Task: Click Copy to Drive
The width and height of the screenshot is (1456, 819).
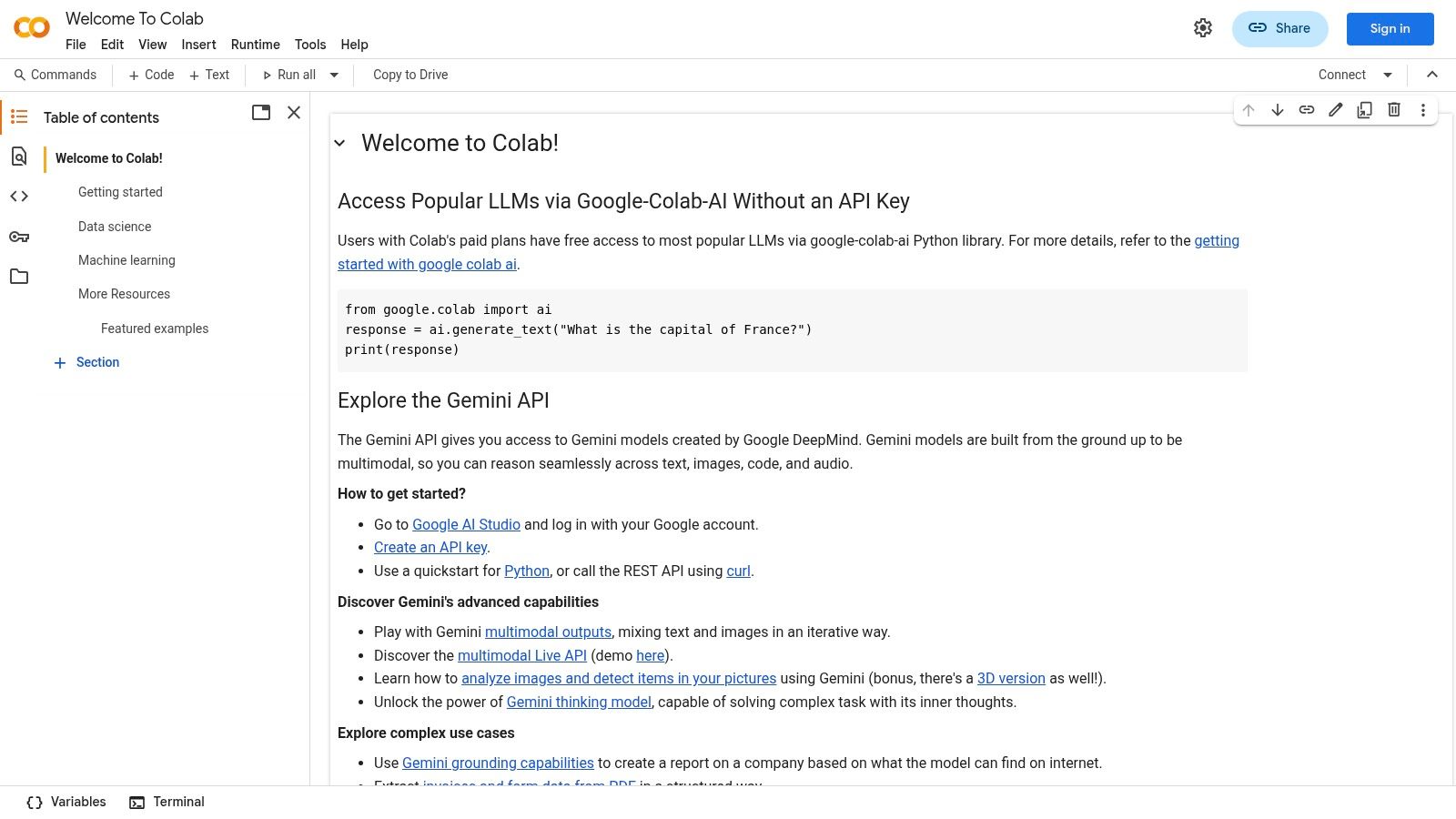Action: [x=410, y=75]
